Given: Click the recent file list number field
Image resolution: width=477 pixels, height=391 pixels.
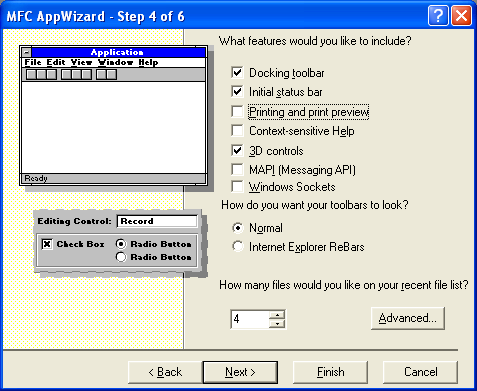Looking at the screenshot, I should coord(249,319).
